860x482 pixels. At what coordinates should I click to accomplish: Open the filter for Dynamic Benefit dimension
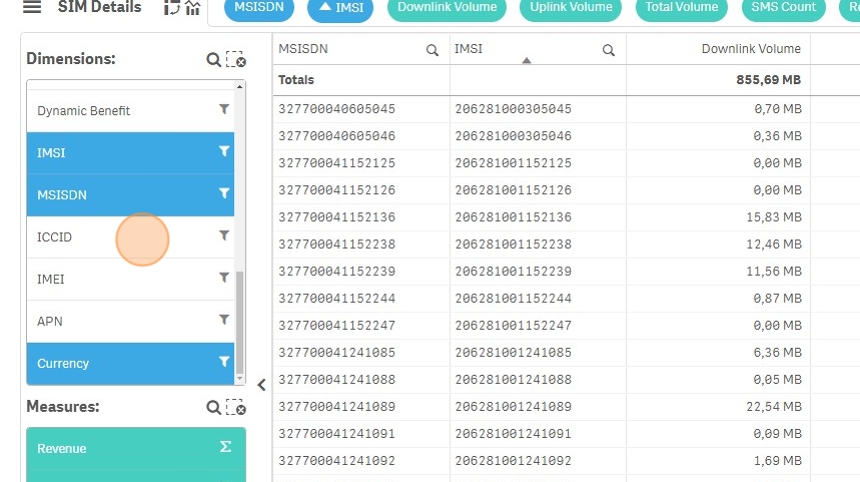[224, 109]
